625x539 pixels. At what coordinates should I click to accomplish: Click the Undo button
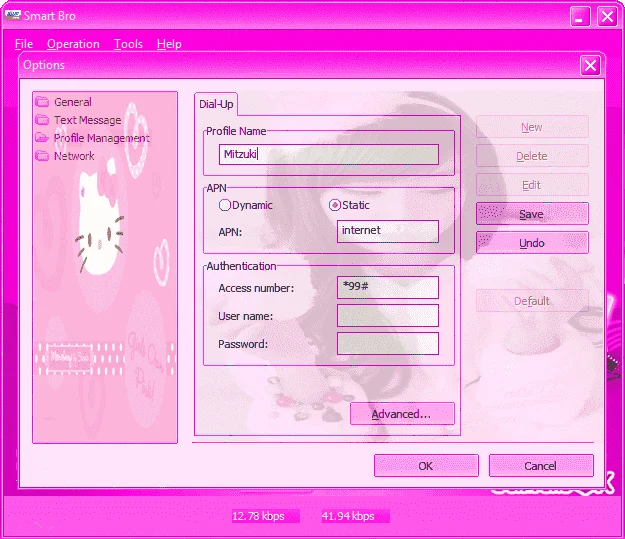532,243
